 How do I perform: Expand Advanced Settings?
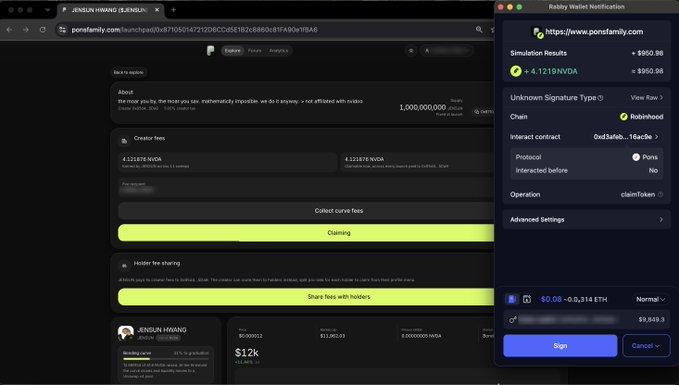586,220
